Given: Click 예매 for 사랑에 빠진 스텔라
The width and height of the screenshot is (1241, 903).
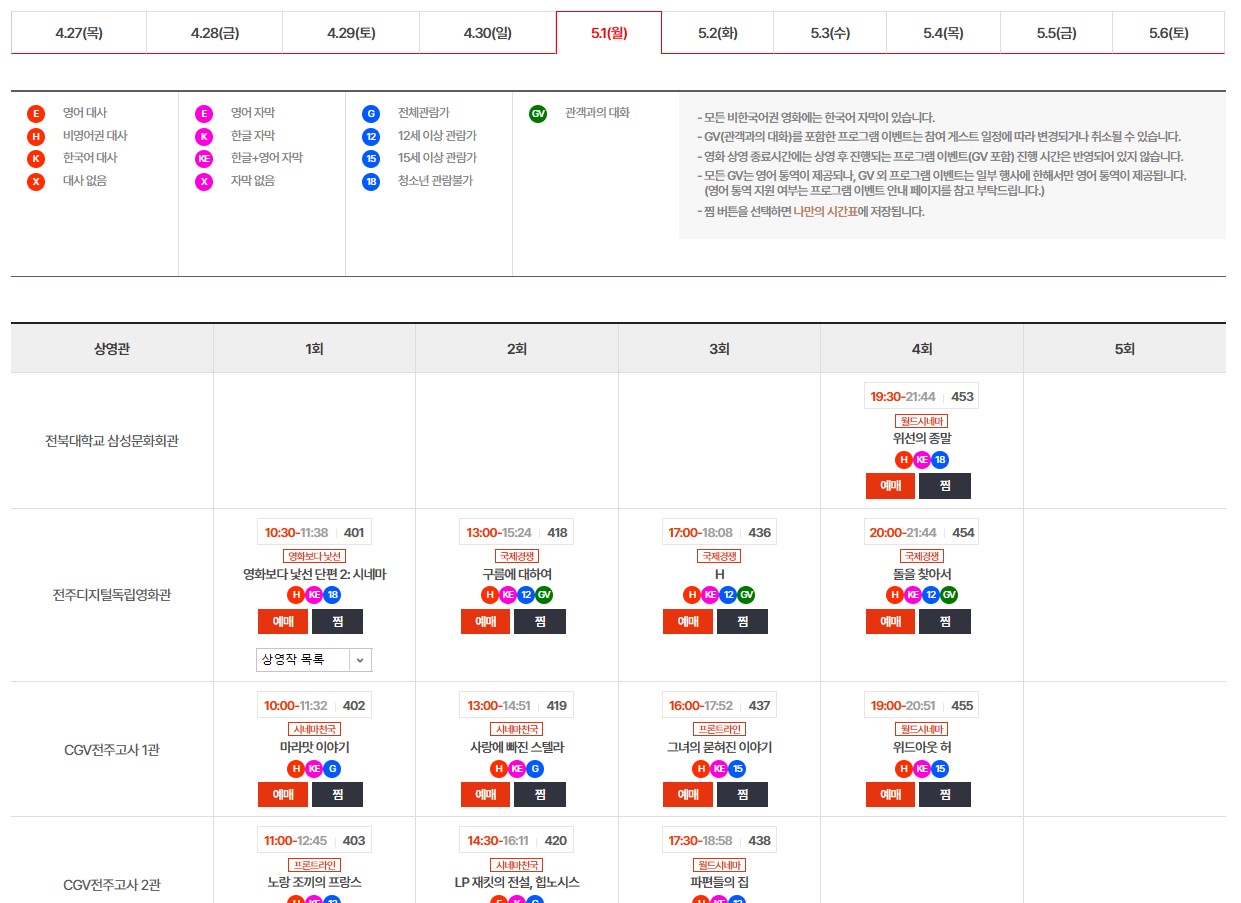Looking at the screenshot, I should 485,794.
